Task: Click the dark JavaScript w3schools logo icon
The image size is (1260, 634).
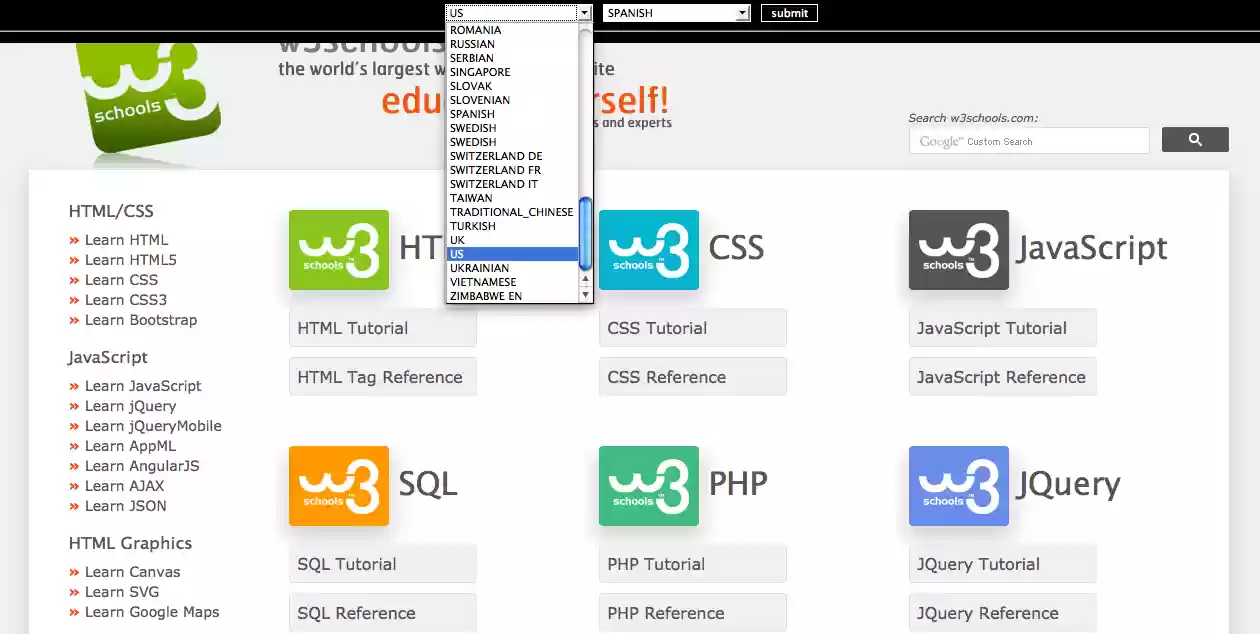Action: pyautogui.click(x=958, y=250)
